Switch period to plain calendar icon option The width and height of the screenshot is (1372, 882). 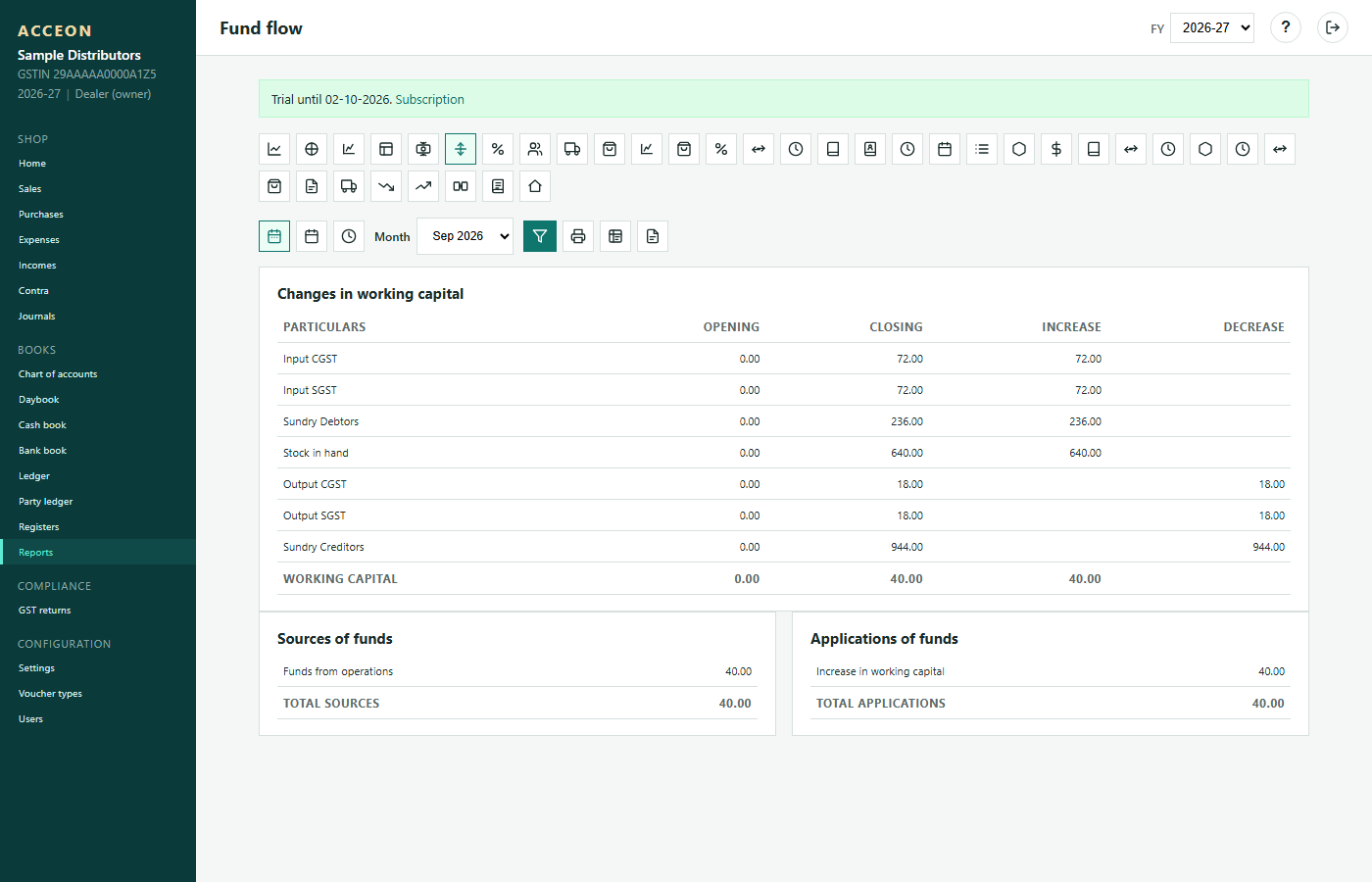312,236
